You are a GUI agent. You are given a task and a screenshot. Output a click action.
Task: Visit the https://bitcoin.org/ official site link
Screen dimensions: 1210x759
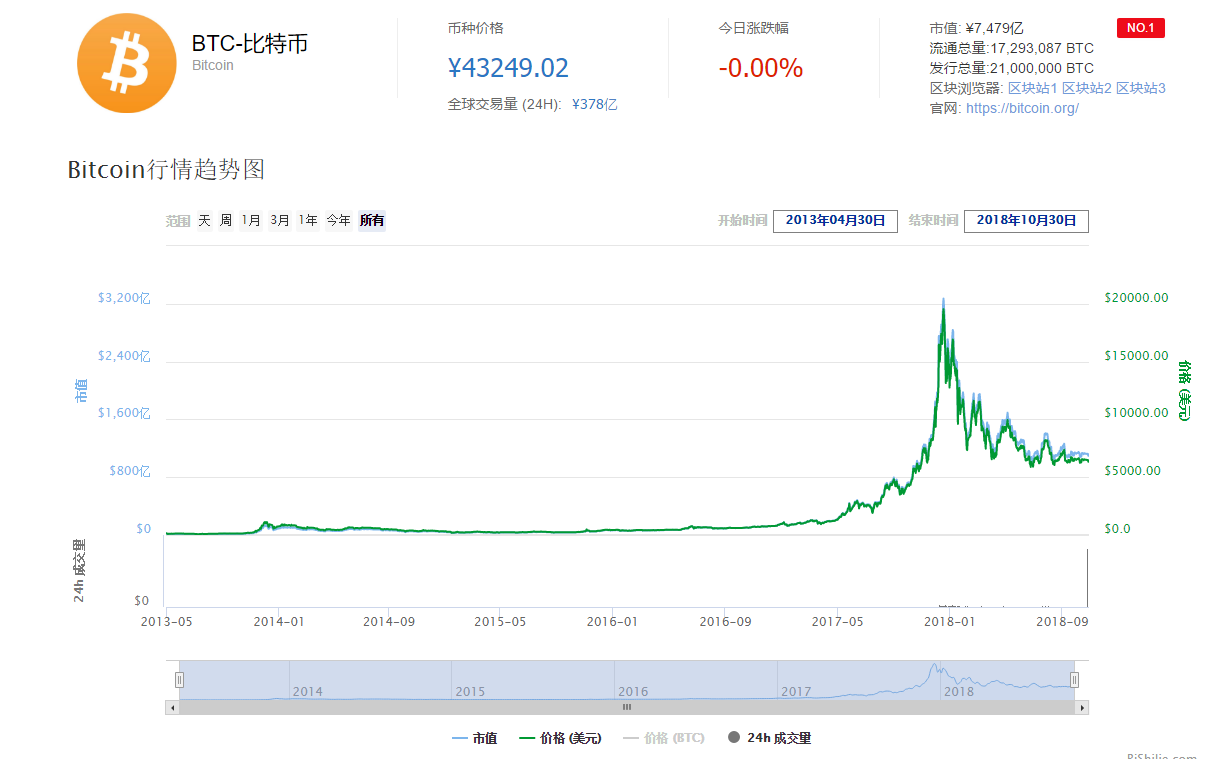coord(1022,108)
